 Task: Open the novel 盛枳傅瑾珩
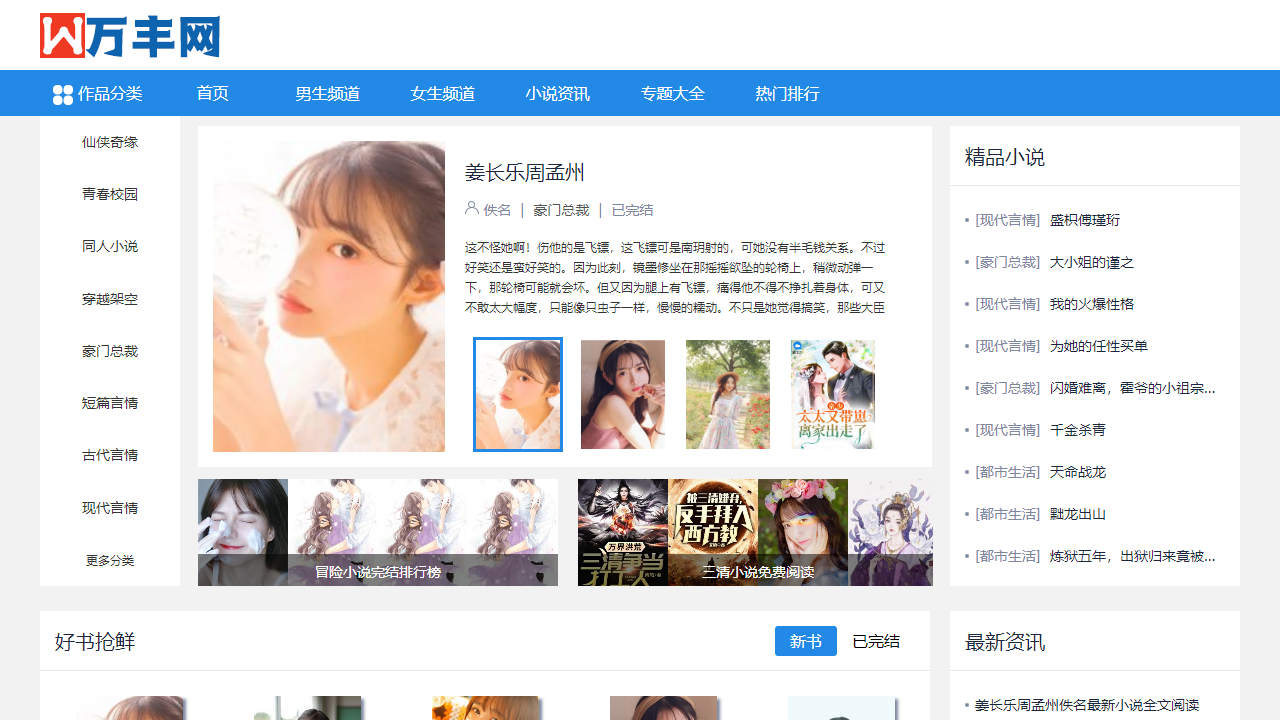tap(1085, 220)
